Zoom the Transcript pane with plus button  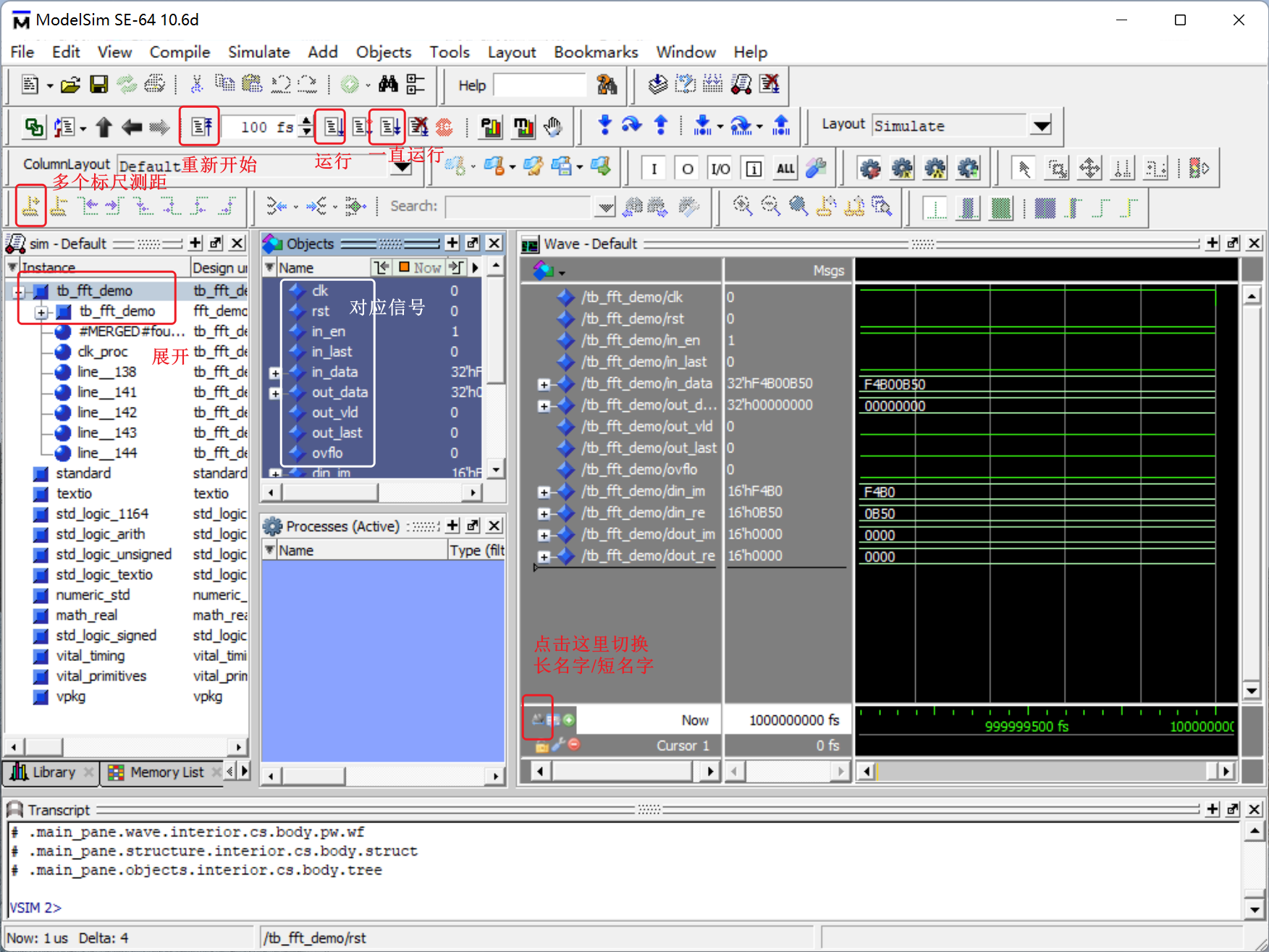1213,809
